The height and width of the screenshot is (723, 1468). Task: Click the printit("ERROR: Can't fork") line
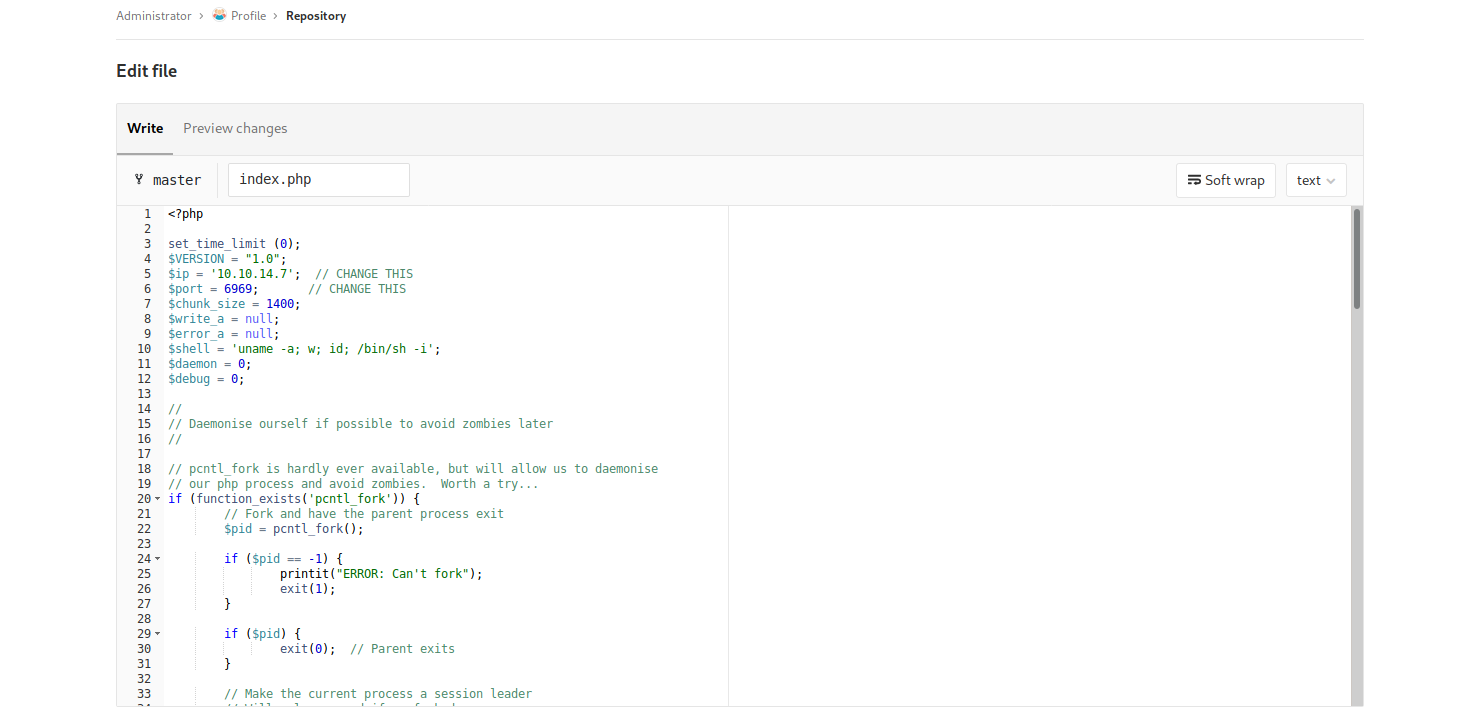click(381, 574)
